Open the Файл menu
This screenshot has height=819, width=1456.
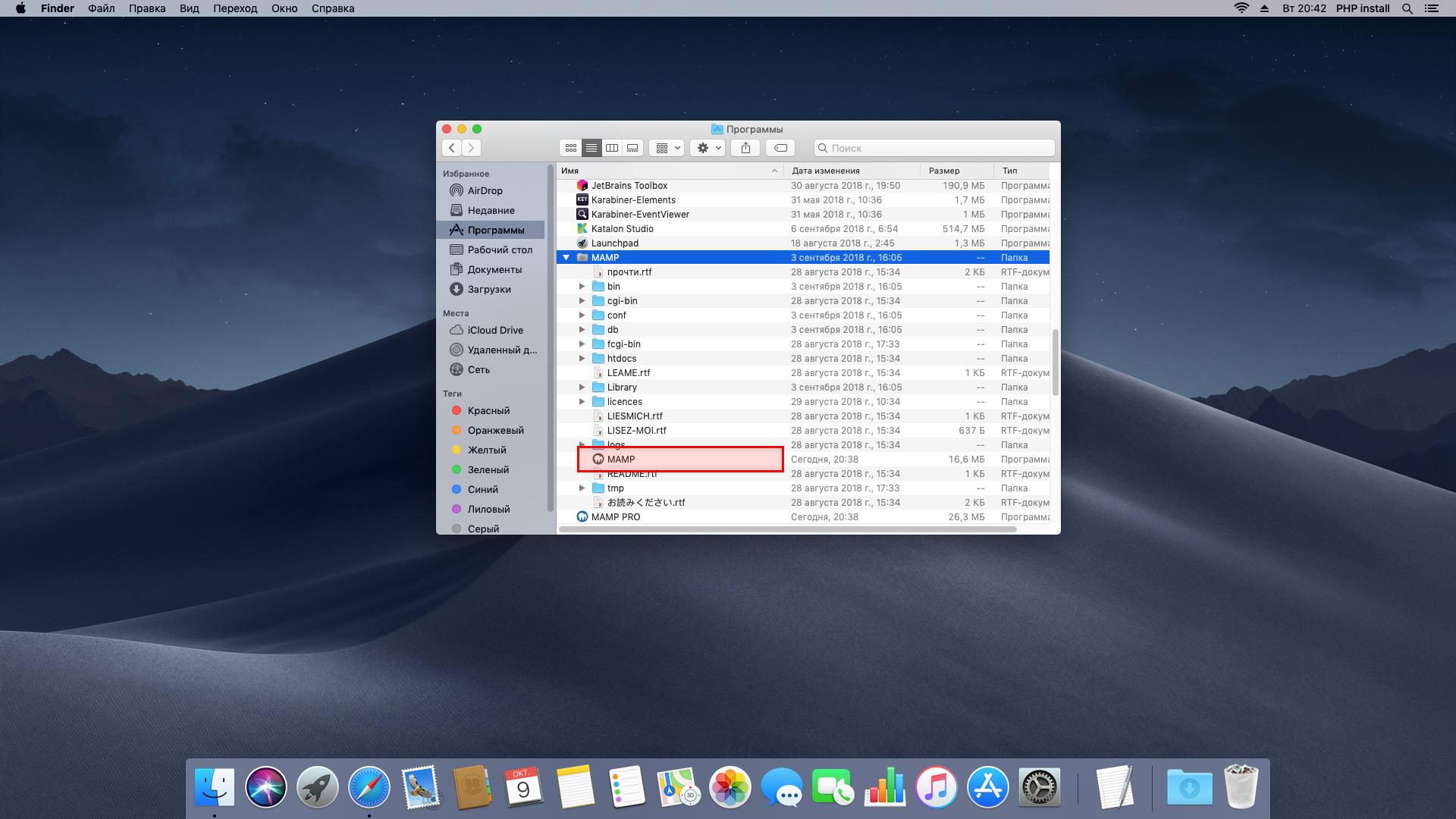102,8
